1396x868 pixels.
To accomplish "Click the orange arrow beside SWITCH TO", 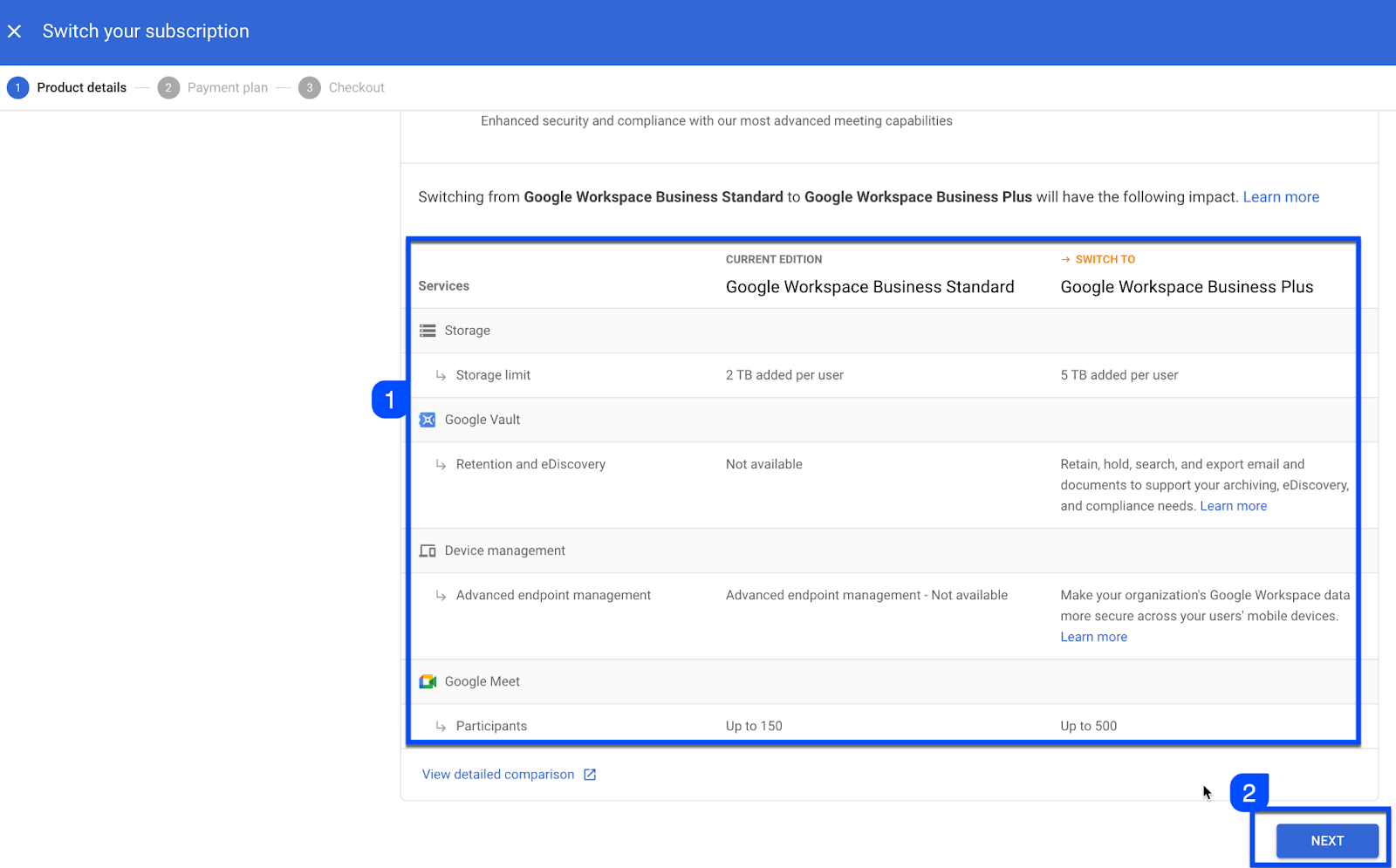I will pos(1065,259).
